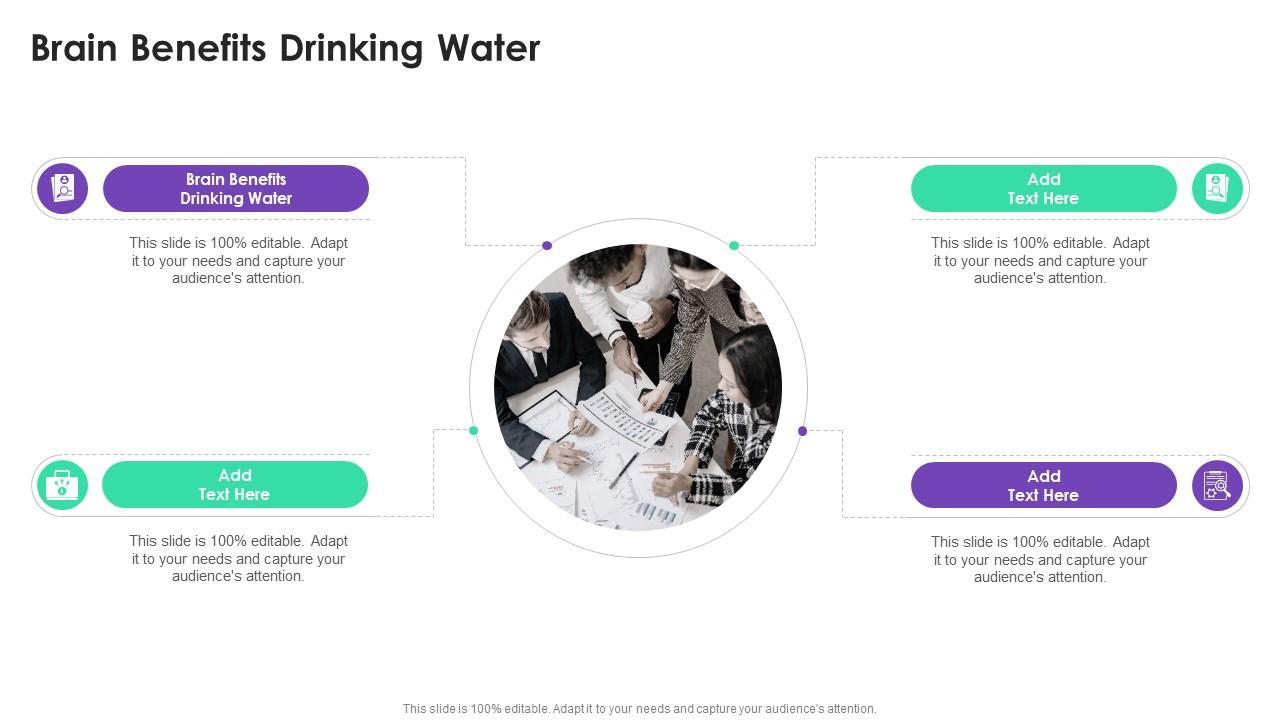Select description text under top-right green pill

click(1040, 260)
